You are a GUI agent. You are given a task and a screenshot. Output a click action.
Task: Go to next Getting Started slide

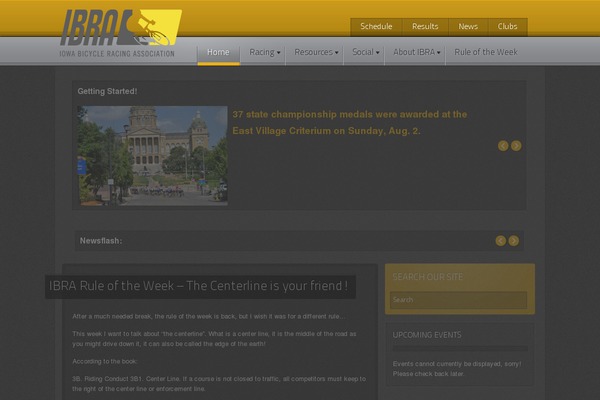(516, 146)
